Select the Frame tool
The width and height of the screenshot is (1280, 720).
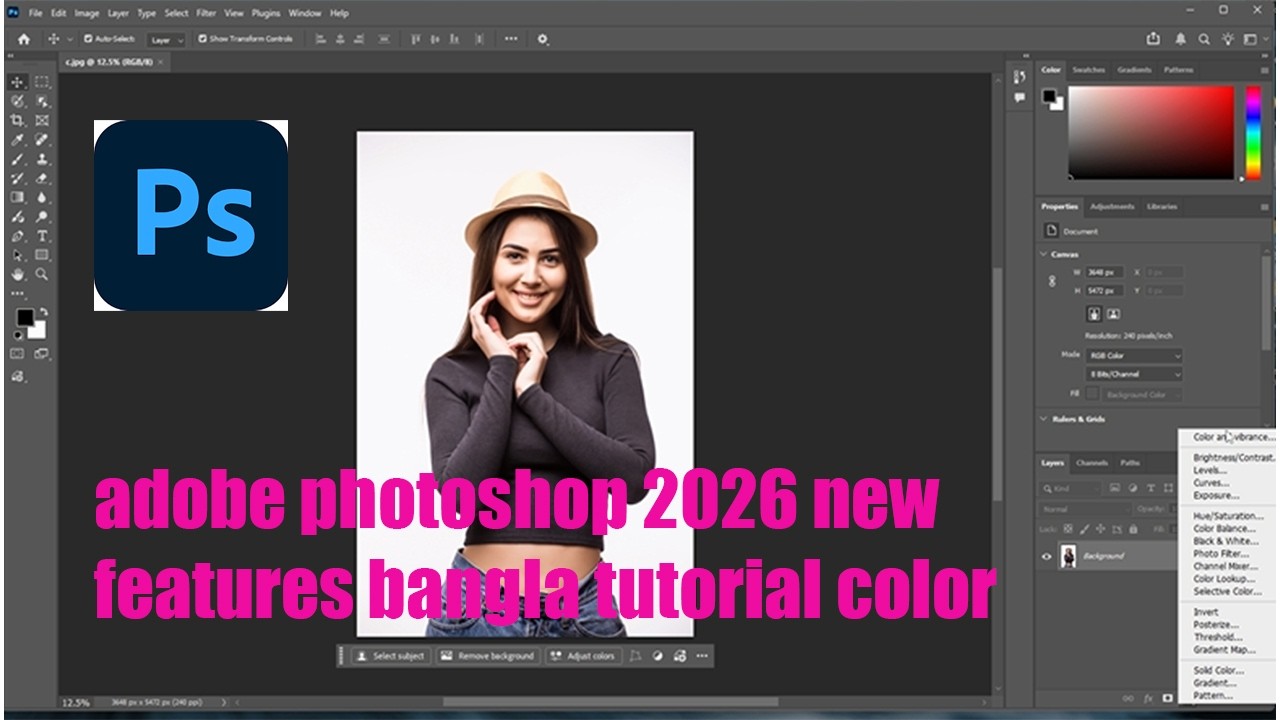[42, 120]
